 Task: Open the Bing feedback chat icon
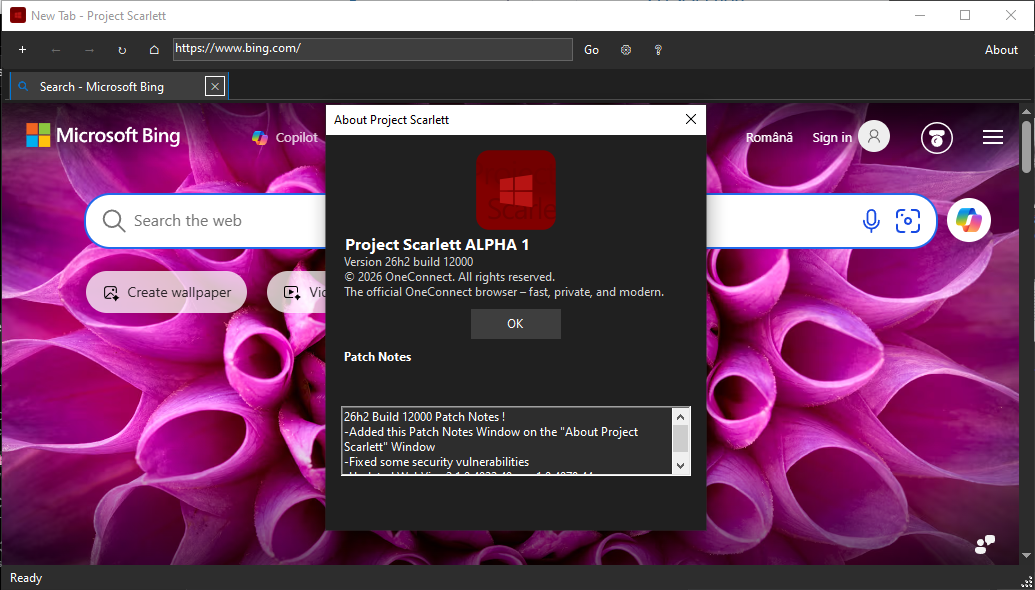(x=985, y=544)
